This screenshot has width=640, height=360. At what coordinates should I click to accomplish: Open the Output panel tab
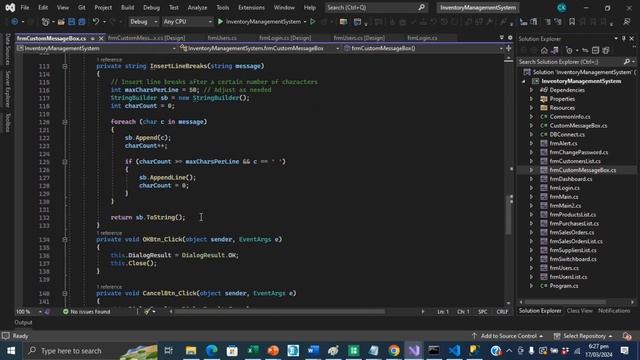tap(23, 322)
